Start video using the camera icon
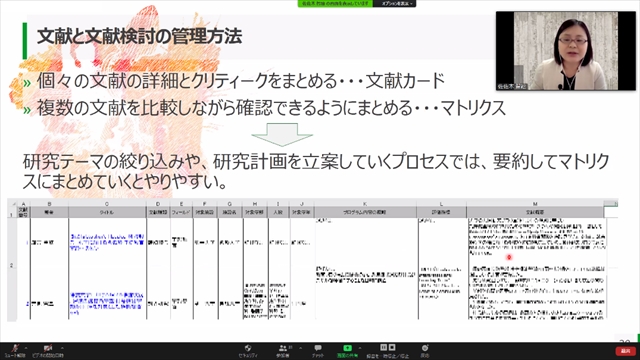640x360 pixels. pyautogui.click(x=48, y=351)
